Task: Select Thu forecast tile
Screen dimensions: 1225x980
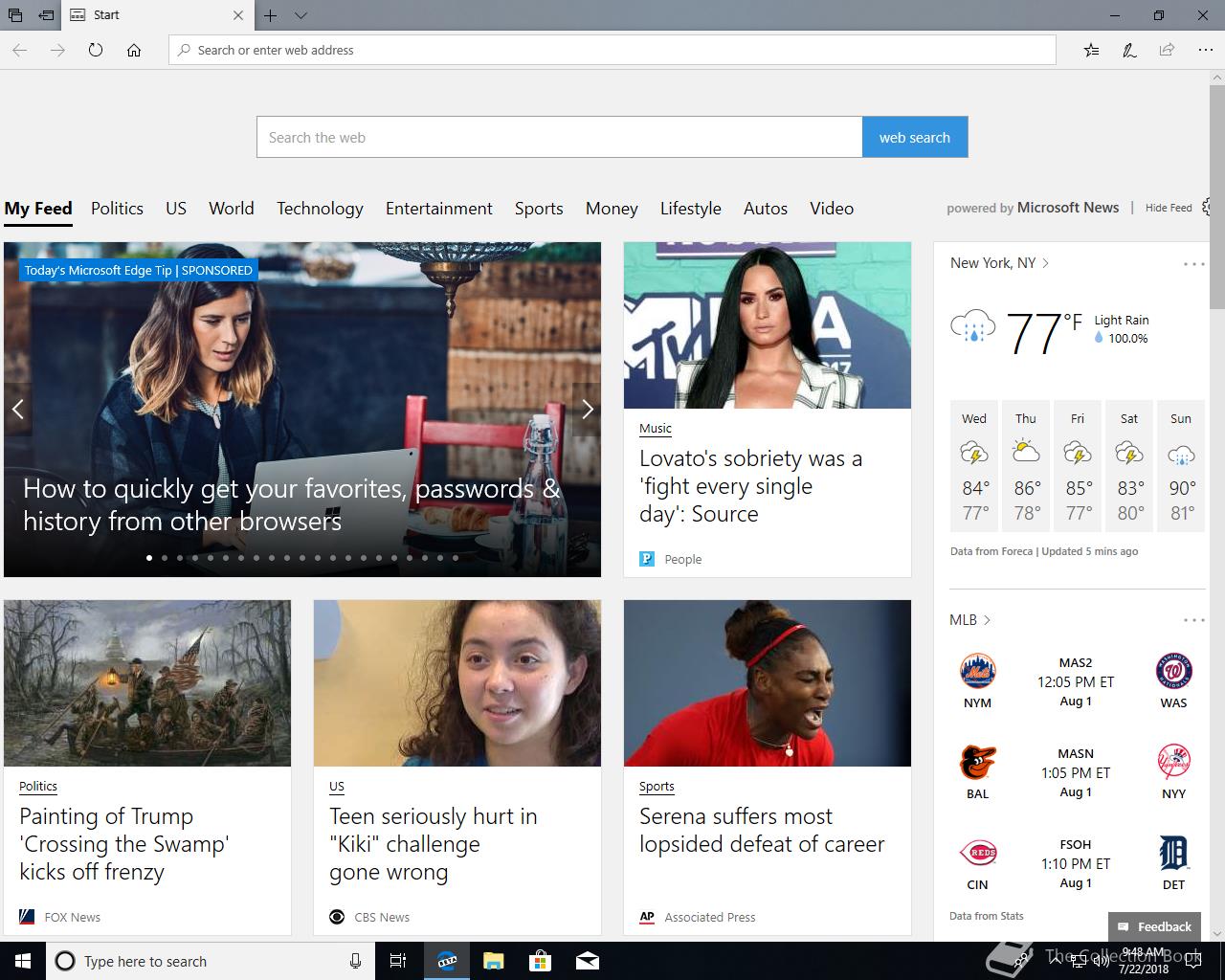Action: pos(1026,467)
